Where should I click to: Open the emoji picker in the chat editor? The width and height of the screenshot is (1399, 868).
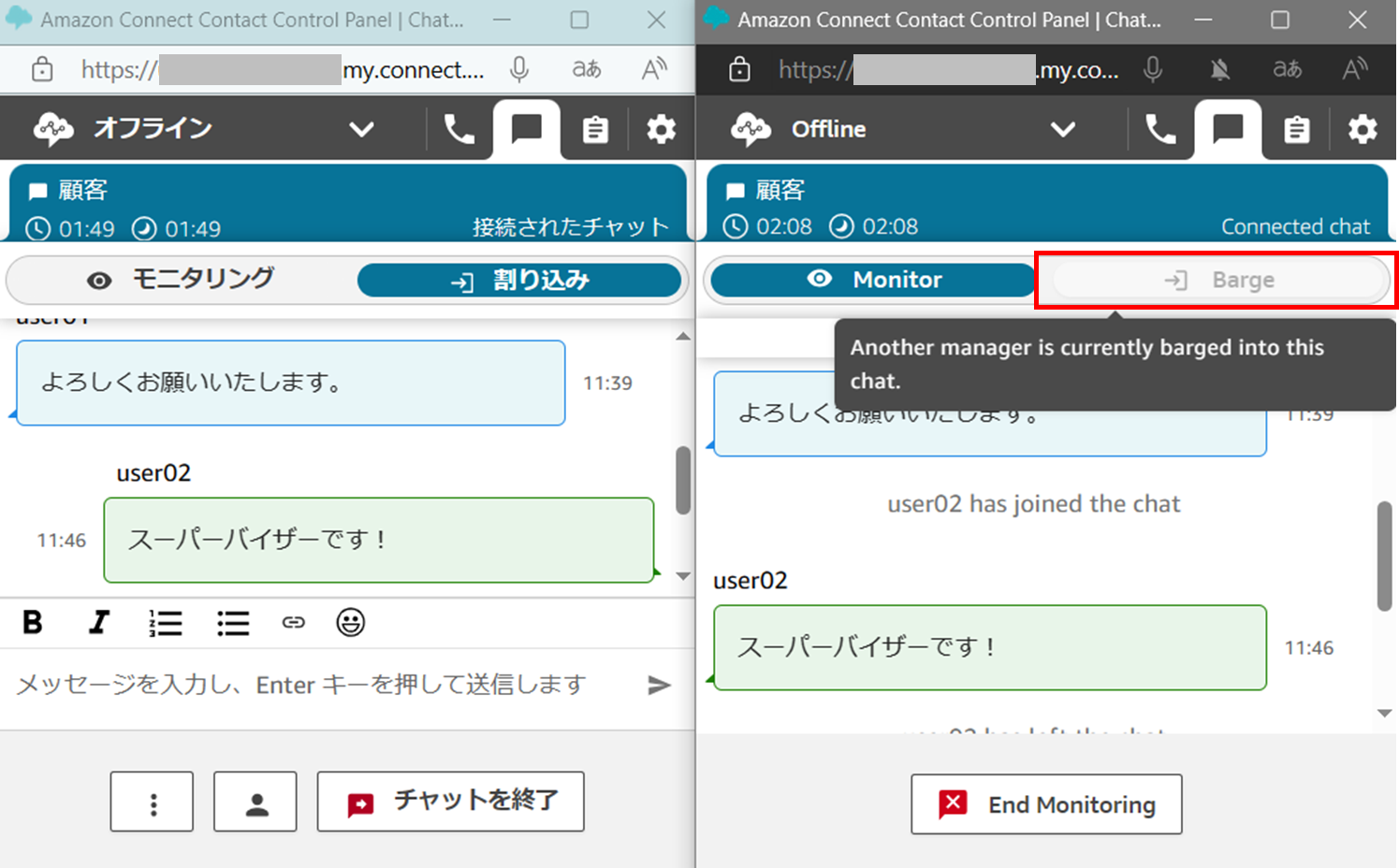point(351,622)
